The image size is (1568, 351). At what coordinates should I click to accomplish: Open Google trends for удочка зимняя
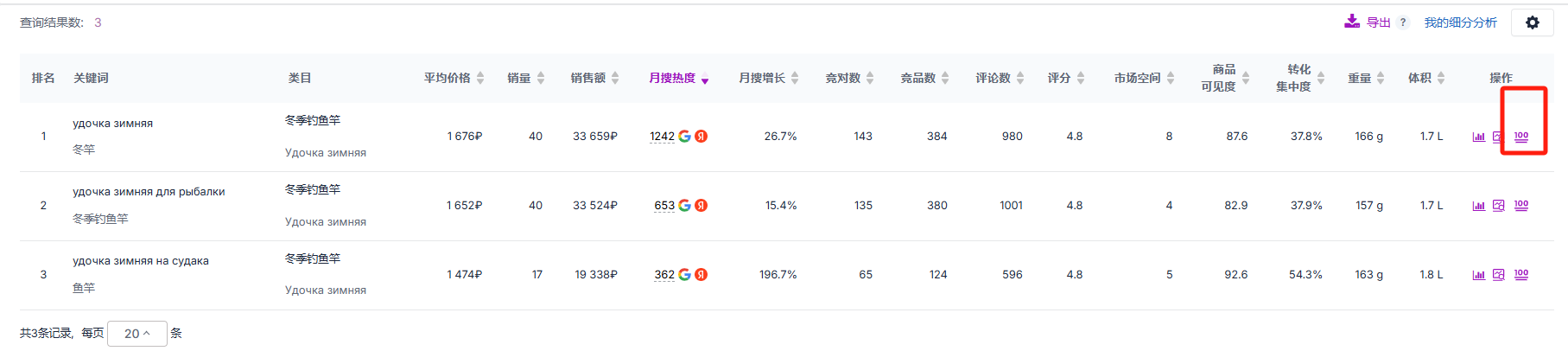(x=684, y=137)
